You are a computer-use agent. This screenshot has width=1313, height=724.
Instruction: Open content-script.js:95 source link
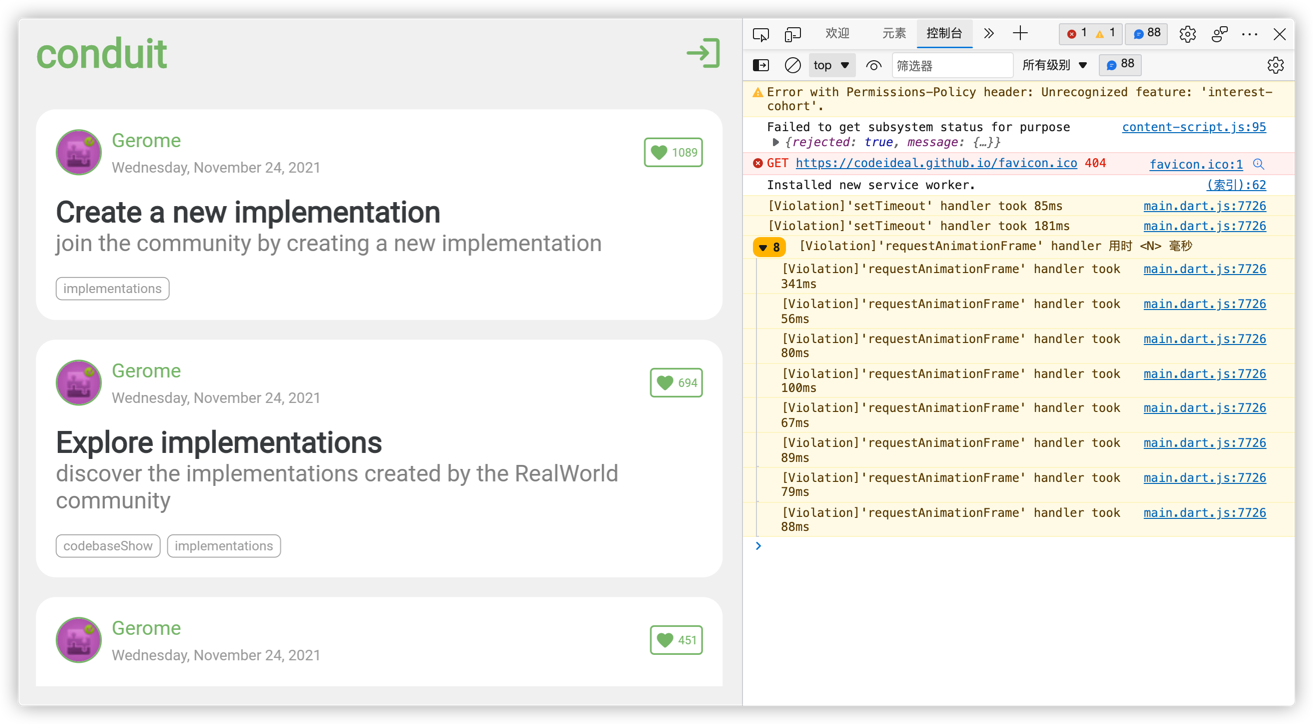point(1194,127)
